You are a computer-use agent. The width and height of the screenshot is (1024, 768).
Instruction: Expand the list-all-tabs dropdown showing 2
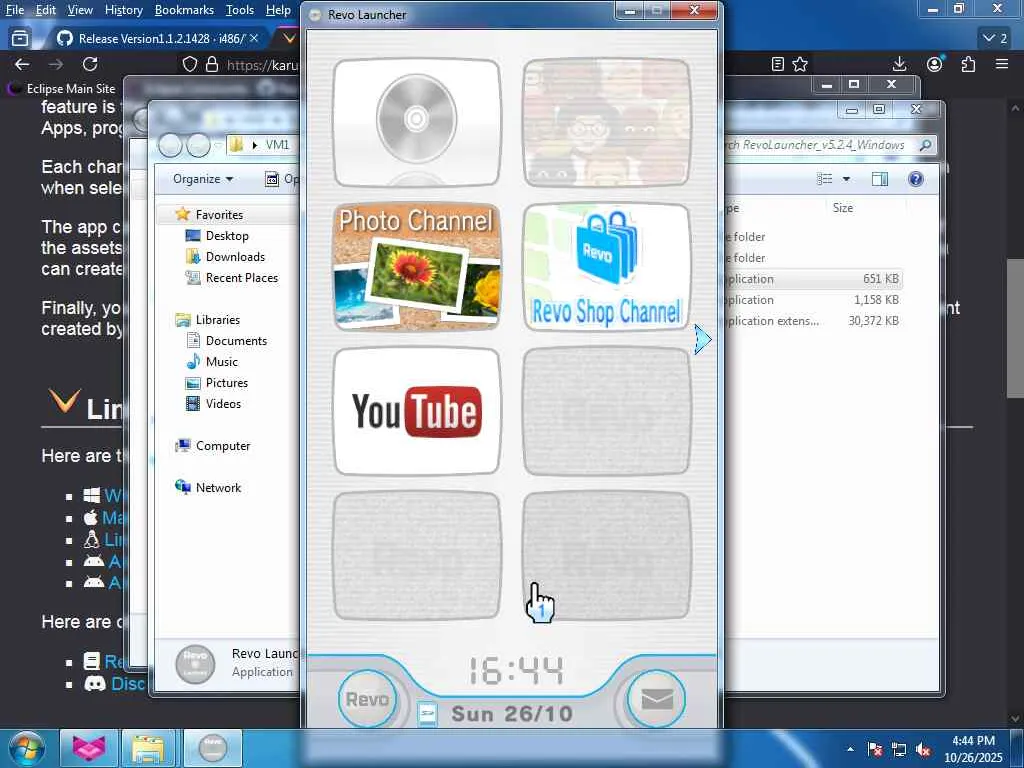[995, 39]
